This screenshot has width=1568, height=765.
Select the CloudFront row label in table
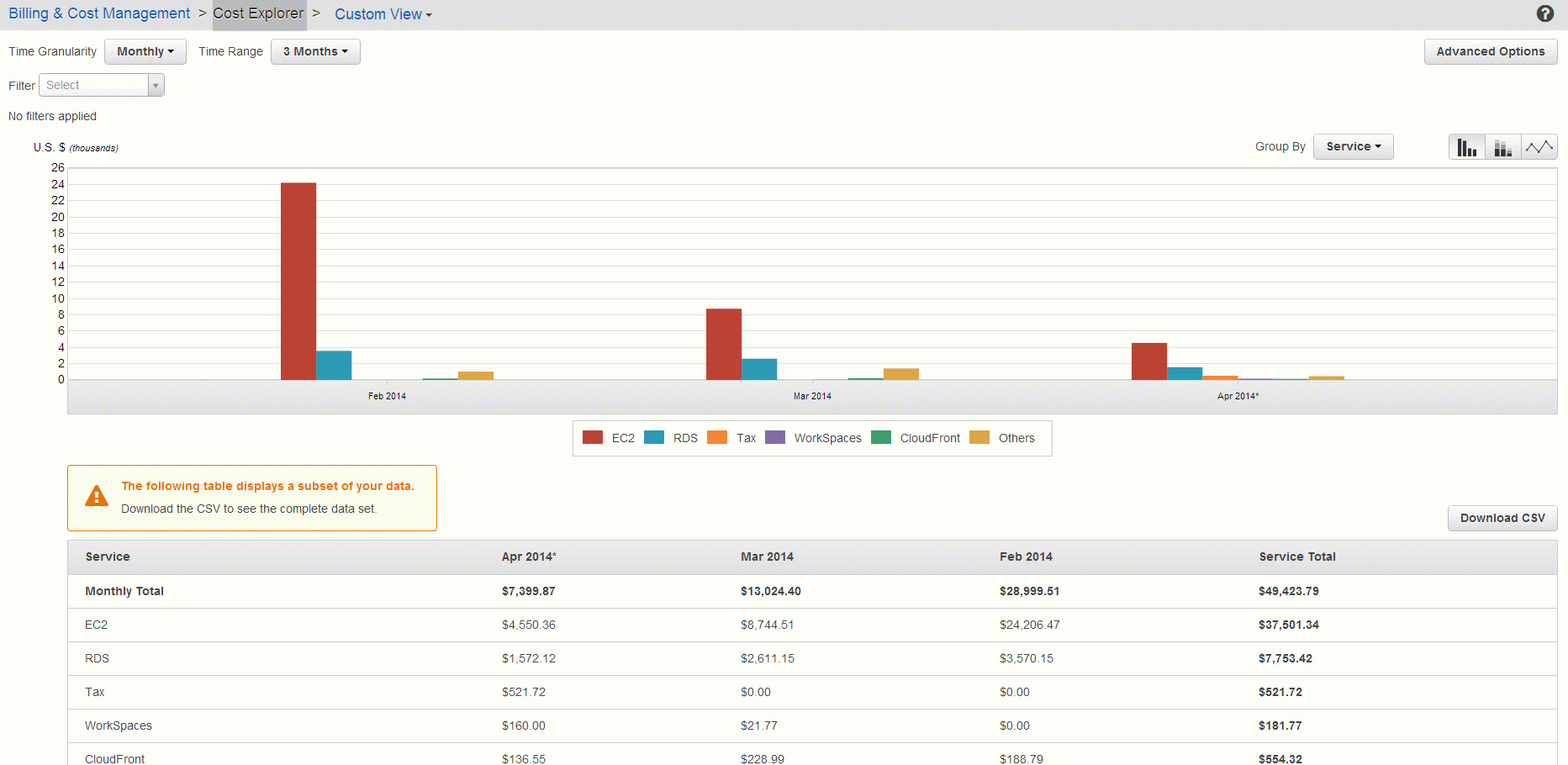tap(115, 758)
